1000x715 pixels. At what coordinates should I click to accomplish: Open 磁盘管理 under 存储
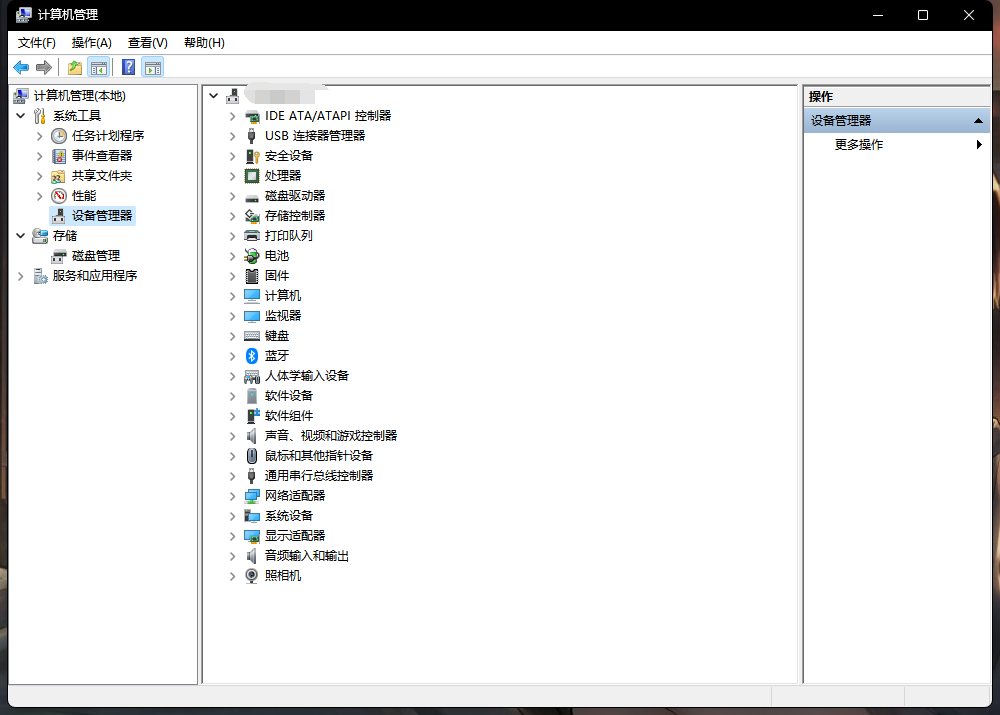click(x=95, y=256)
